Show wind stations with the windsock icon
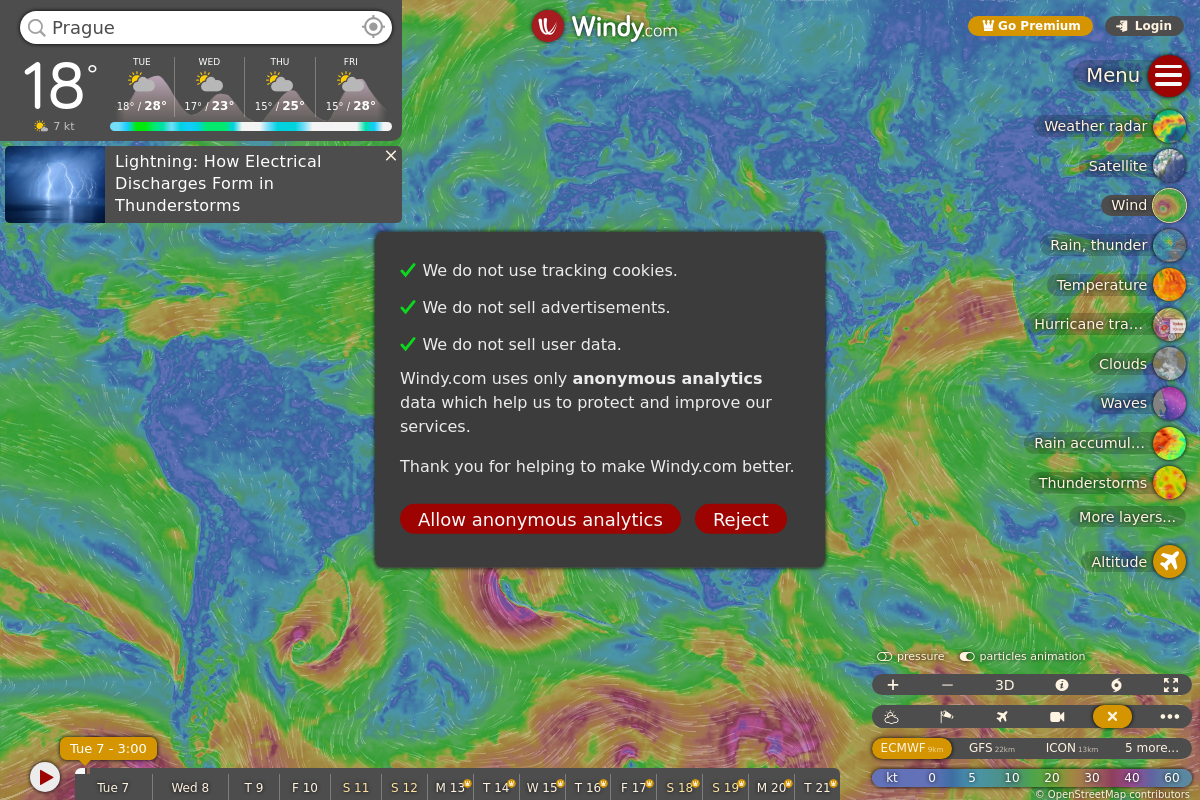Viewport: 1200px width, 800px height. point(946,717)
